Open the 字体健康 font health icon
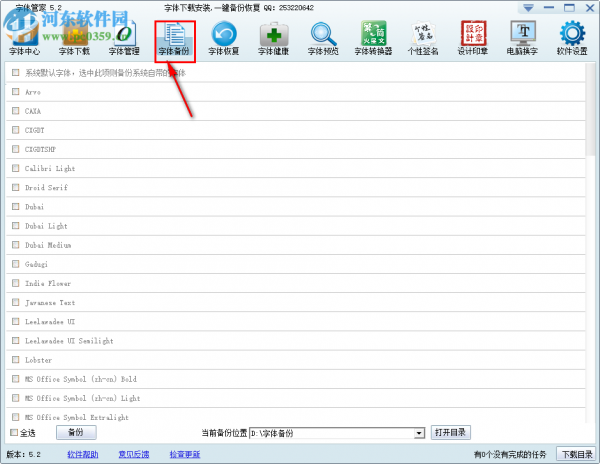The image size is (600, 464). coord(274,39)
